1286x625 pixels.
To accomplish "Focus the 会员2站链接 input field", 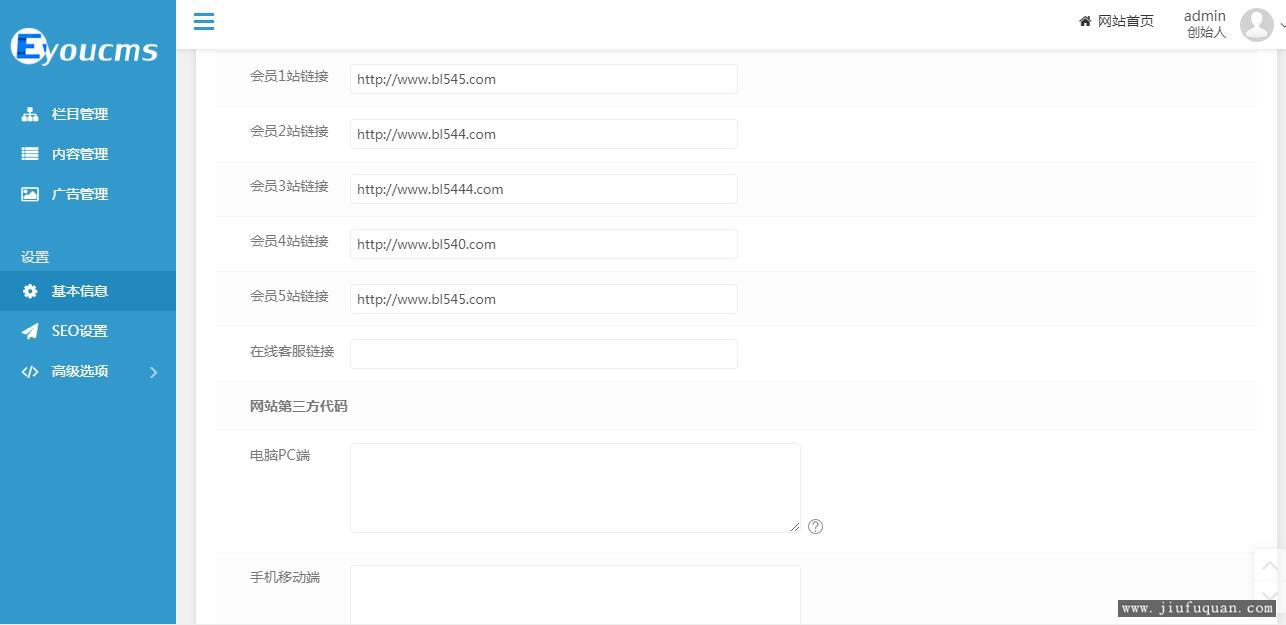I will click(544, 134).
